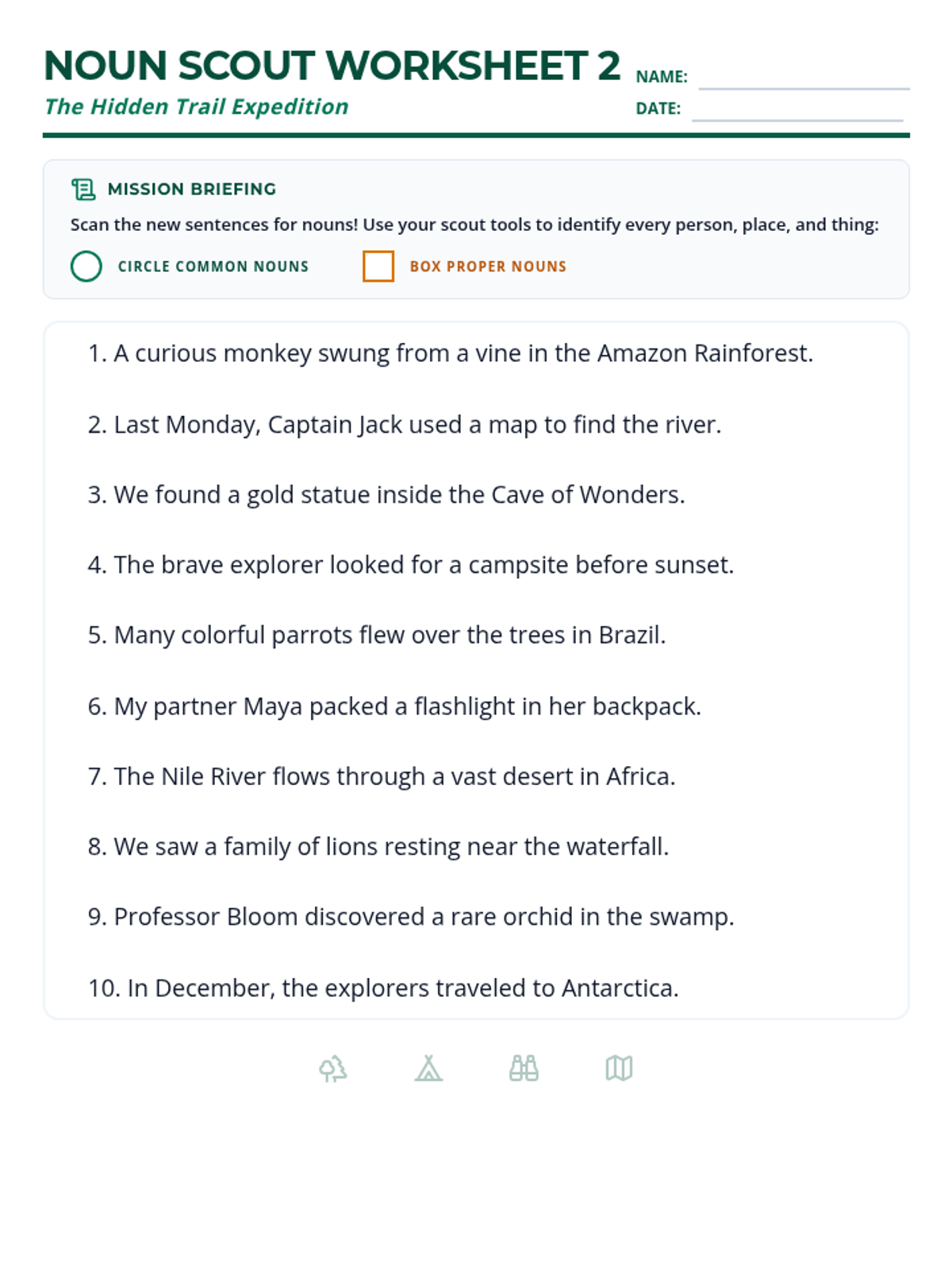Click the word "Brazil" in sentence 5
Image resolution: width=952 pixels, height=1270 pixels.
630,635
